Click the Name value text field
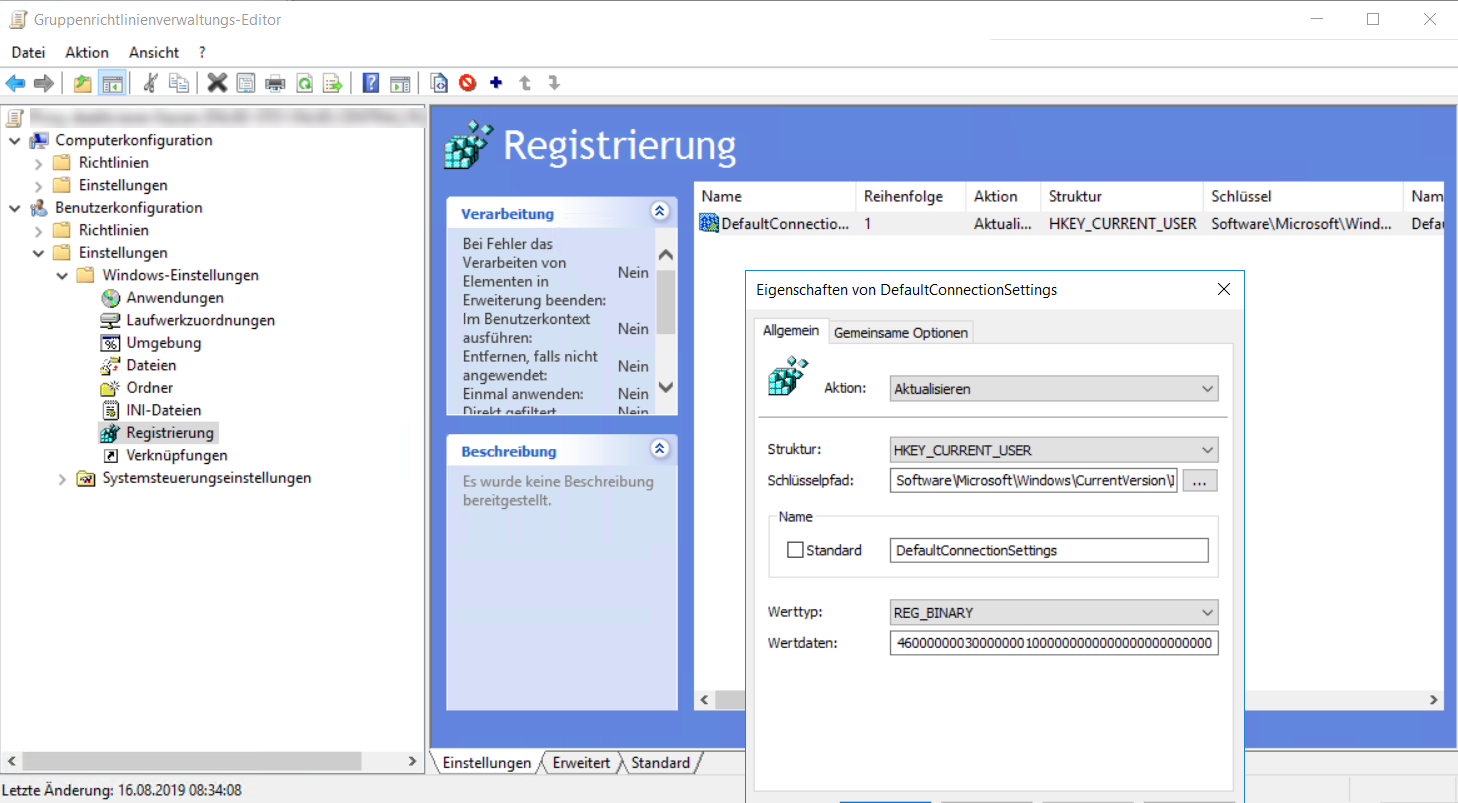The image size is (1458, 803). pos(1049,550)
